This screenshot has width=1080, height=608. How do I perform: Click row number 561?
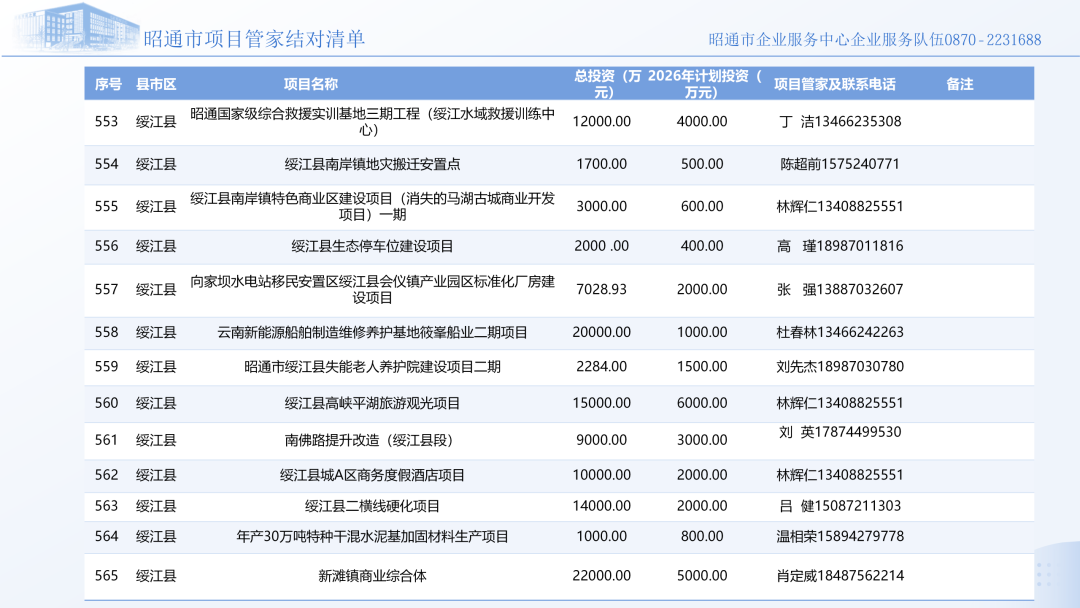coord(107,440)
